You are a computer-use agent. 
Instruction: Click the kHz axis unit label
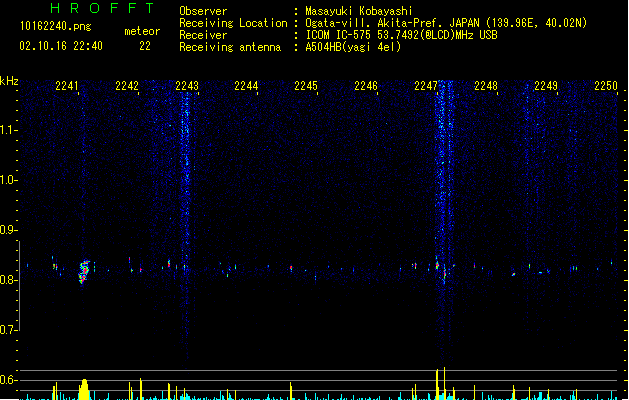tap(9, 81)
